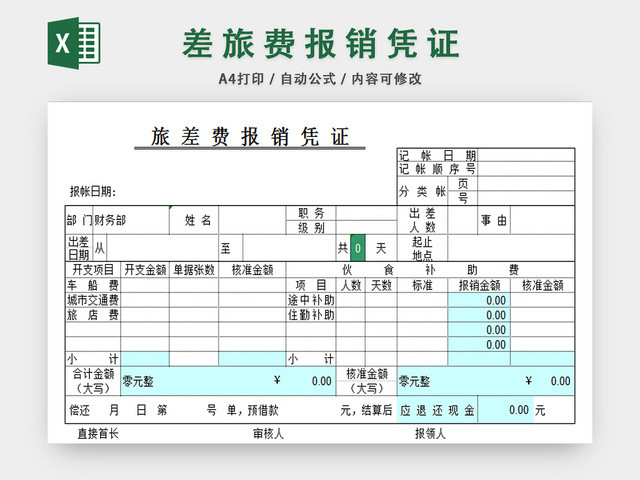Select the 财务部 department cell

pyautogui.click(x=131, y=220)
